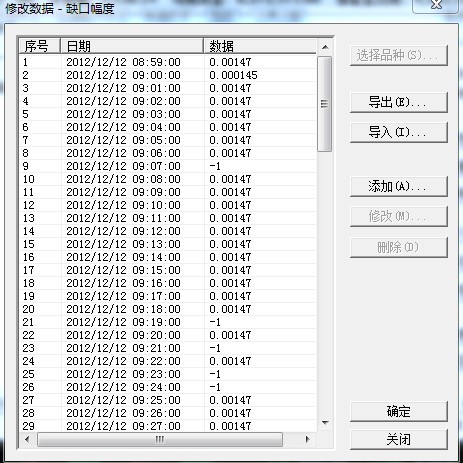Viewport: 463px width, 463px height.
Task: Click vertical scrollbar down arrow
Action: click(325, 423)
